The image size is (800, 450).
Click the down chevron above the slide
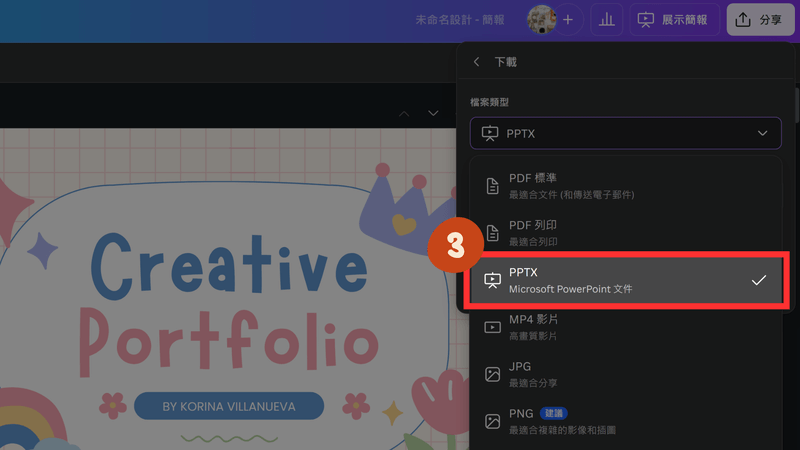tap(433, 114)
